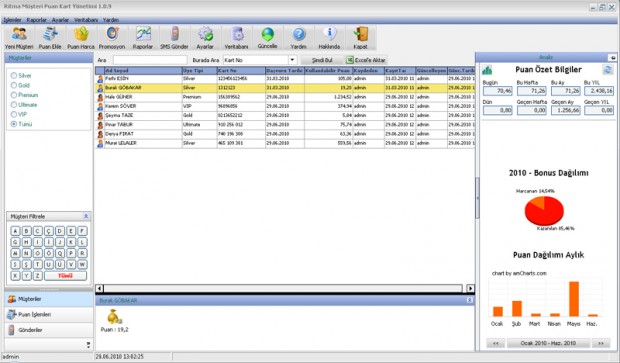This screenshot has height=363, width=620.
Task: Click the Ara search input field
Action: click(x=150, y=60)
